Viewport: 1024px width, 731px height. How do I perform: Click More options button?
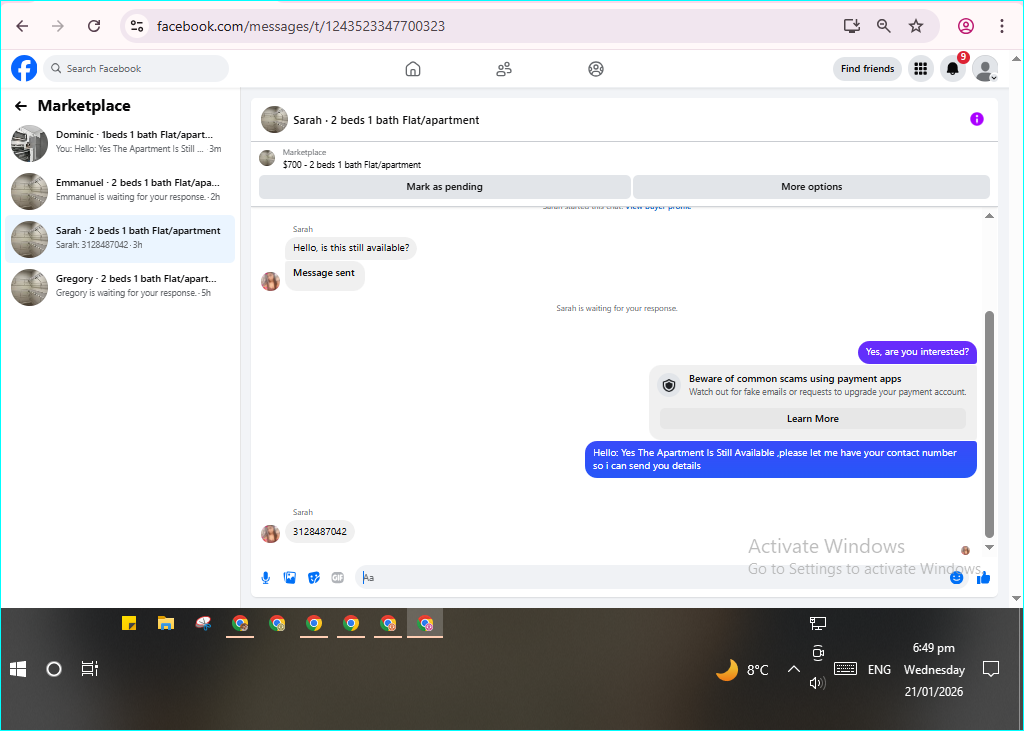(x=812, y=187)
